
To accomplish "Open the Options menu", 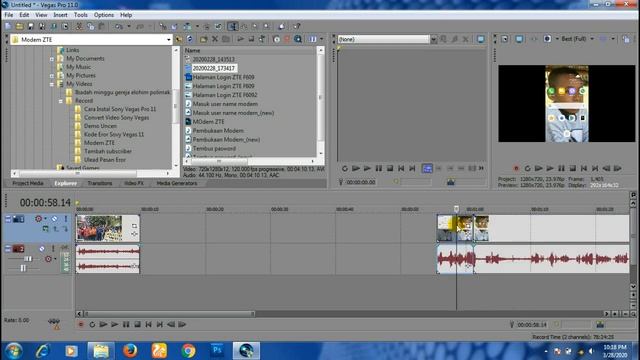I will pyautogui.click(x=104, y=15).
